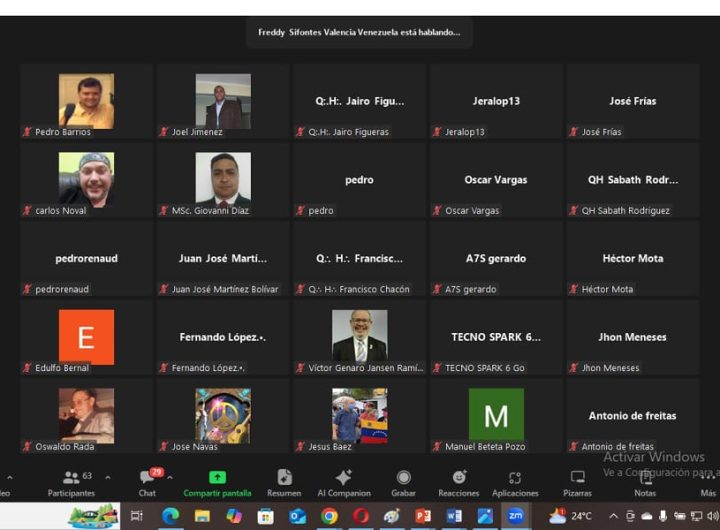Open the Chat panel
Screen dimensions: 720x530
(148, 483)
